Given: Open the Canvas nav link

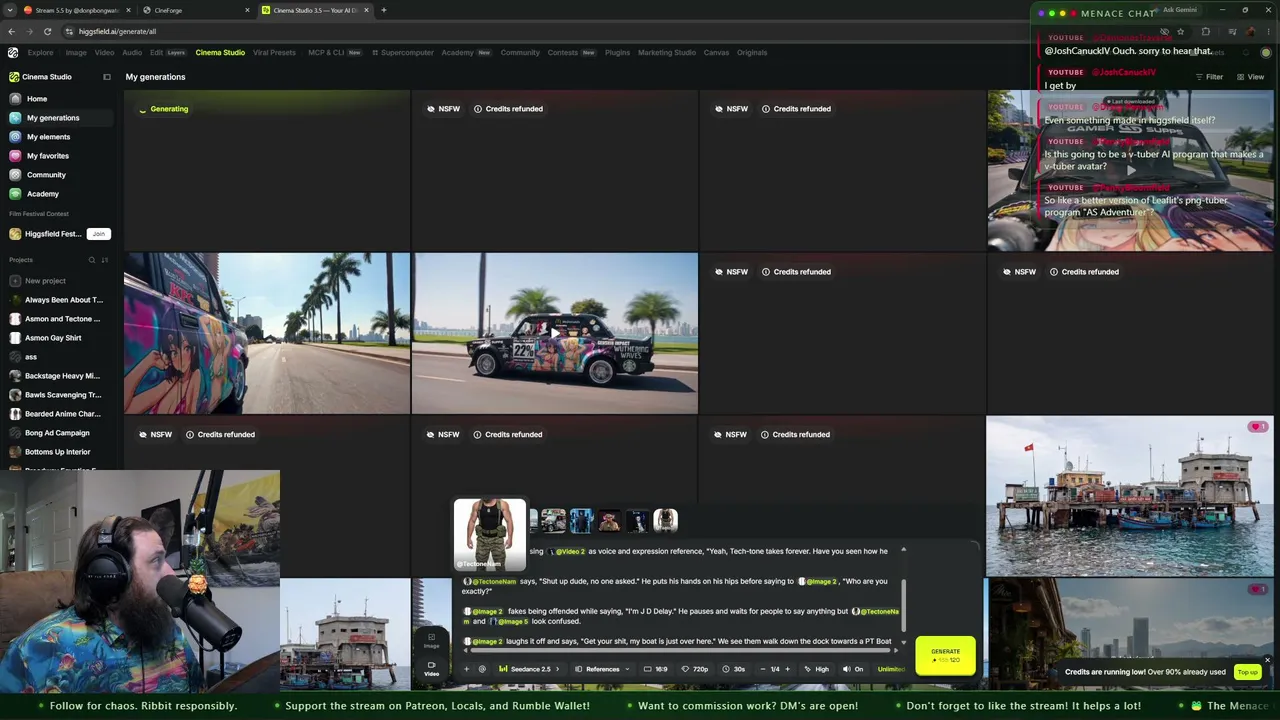Looking at the screenshot, I should click(716, 53).
